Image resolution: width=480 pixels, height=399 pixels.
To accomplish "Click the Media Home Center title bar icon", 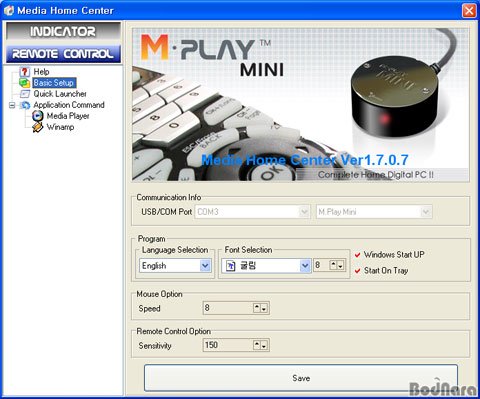I will [x=9, y=10].
